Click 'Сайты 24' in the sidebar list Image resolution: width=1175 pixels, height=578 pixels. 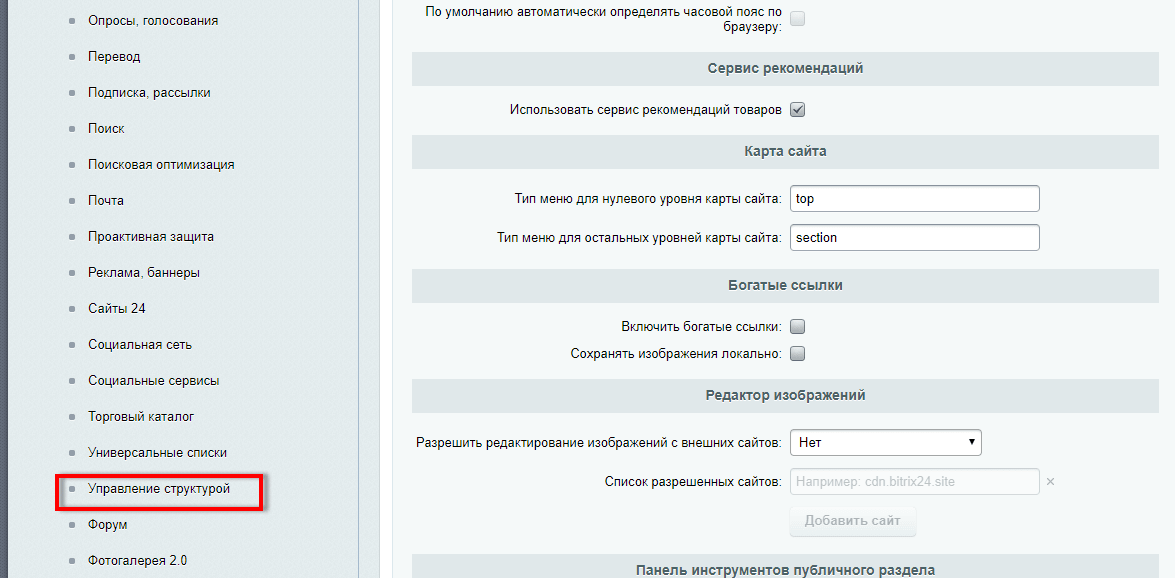point(116,309)
